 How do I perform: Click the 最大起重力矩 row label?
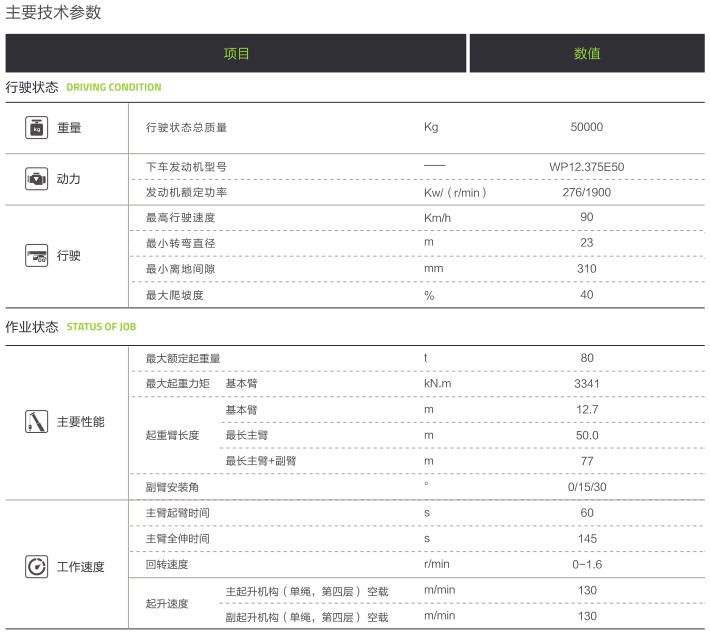[x=178, y=384]
